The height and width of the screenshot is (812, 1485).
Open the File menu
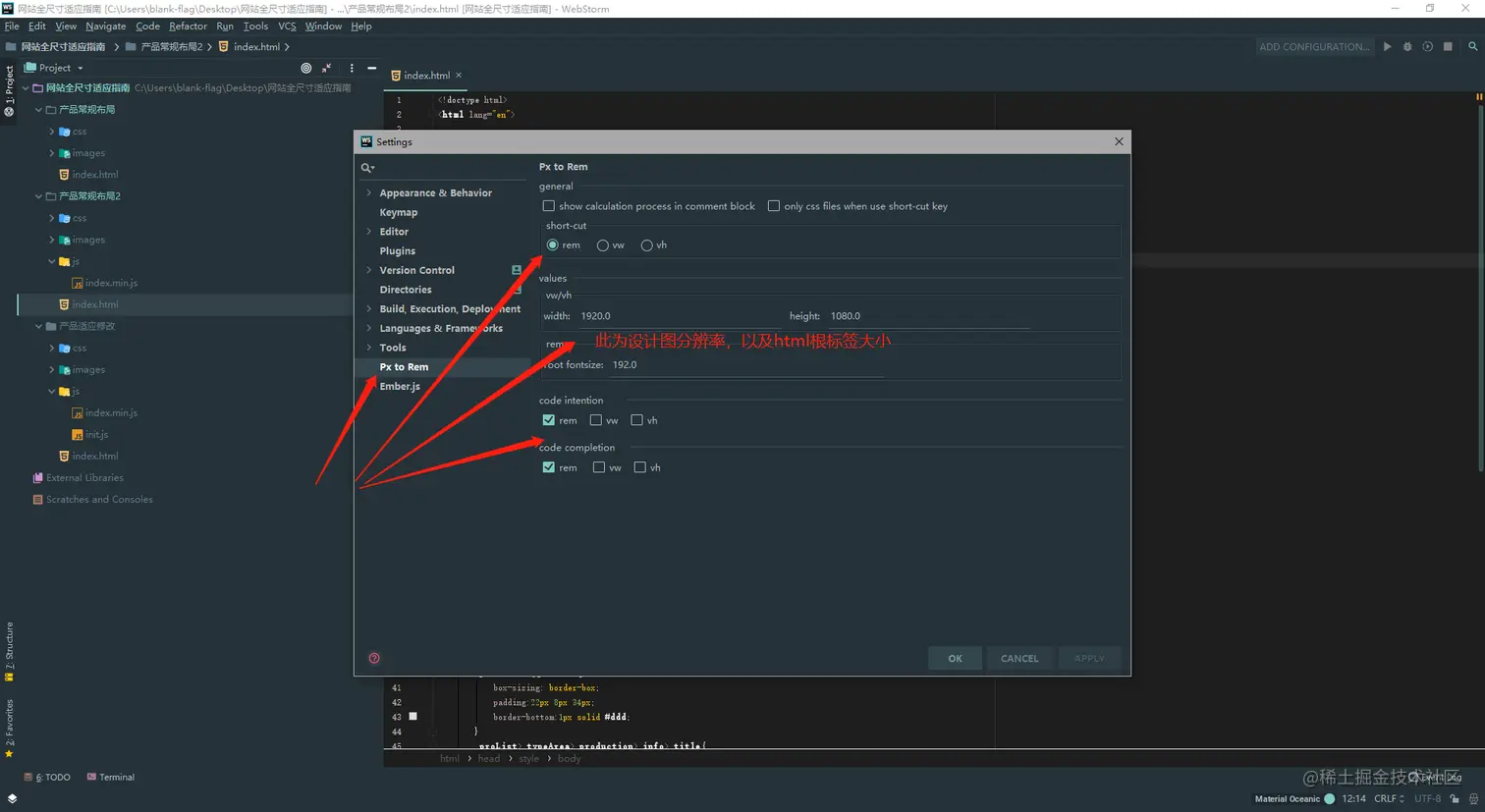point(12,27)
